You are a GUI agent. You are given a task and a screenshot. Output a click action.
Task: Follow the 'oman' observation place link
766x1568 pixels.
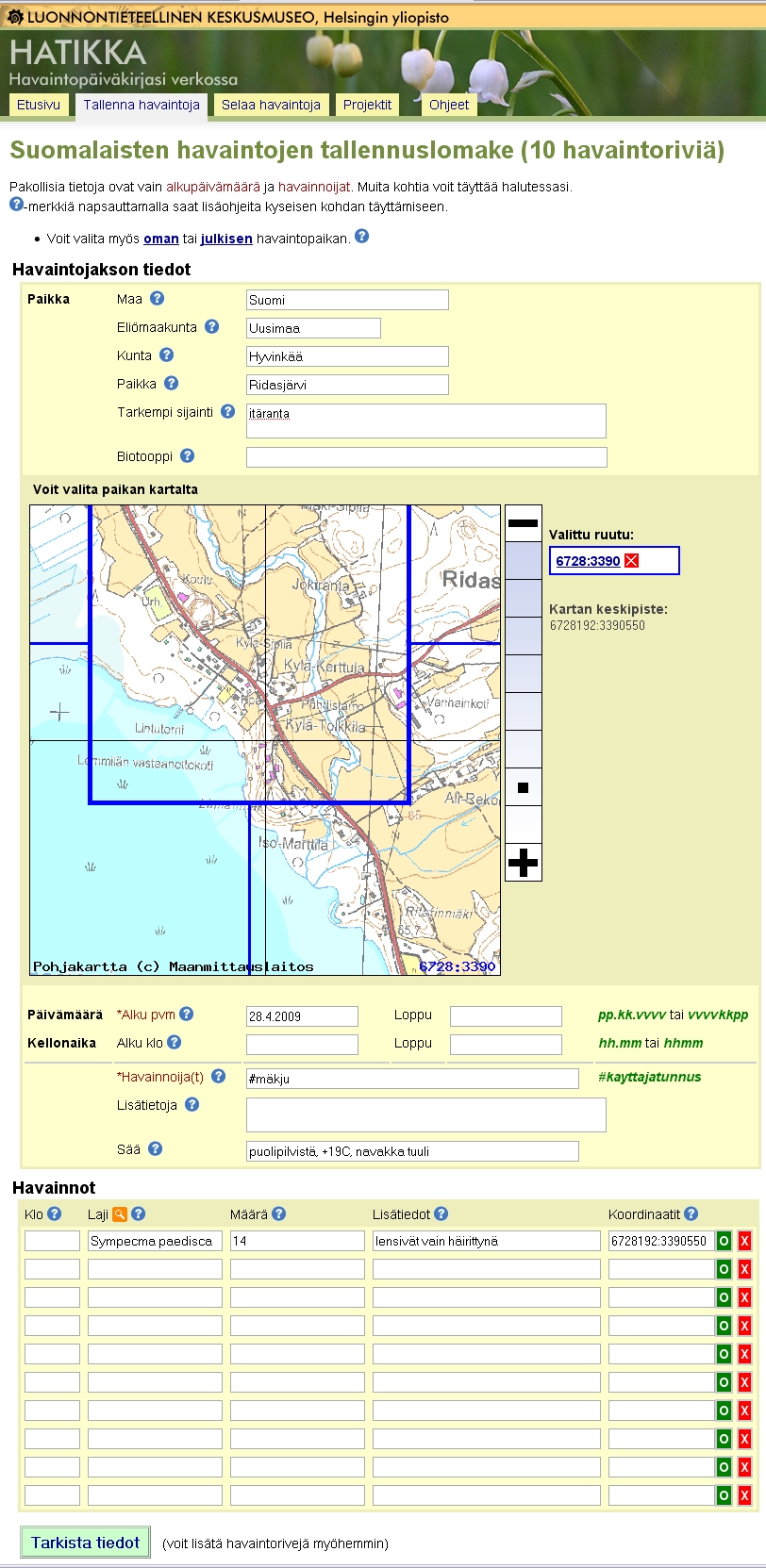coord(160,239)
